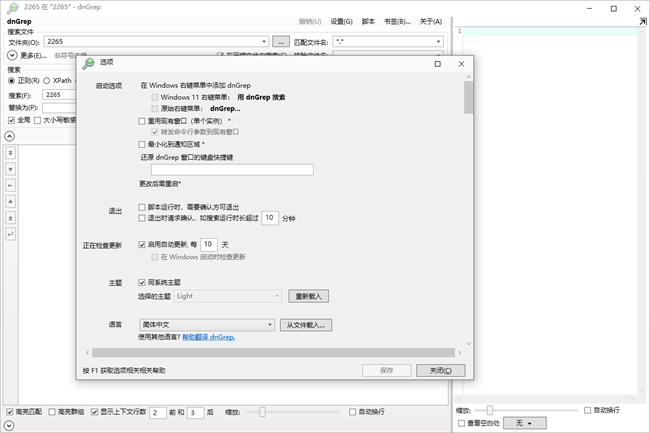The height and width of the screenshot is (433, 650).
Task: Maximize the 选项 dialog window
Action: [x=437, y=63]
